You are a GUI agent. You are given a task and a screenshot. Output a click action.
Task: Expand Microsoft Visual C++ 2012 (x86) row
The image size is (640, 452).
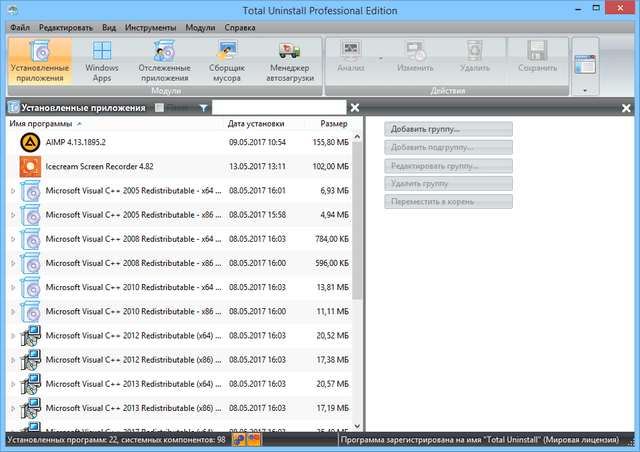pos(13,360)
